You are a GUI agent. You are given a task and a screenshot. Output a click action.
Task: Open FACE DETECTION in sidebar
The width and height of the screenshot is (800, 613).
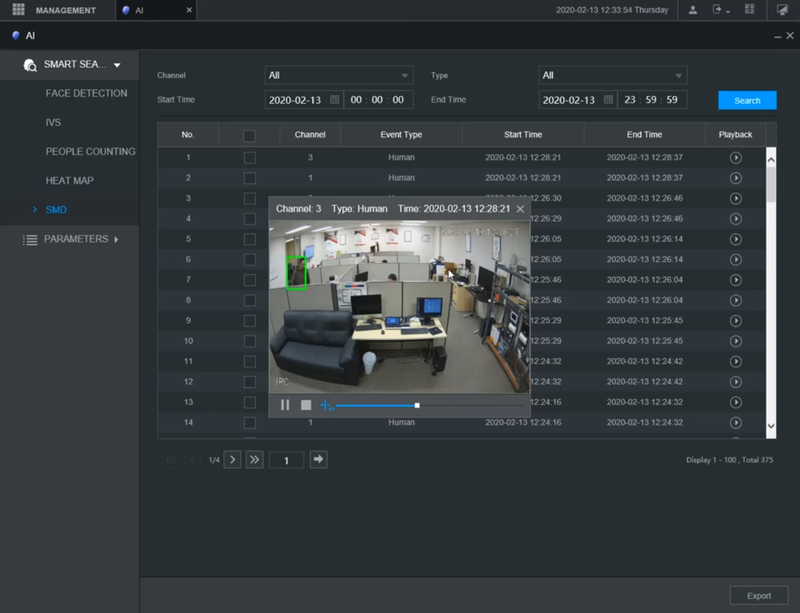pyautogui.click(x=86, y=93)
